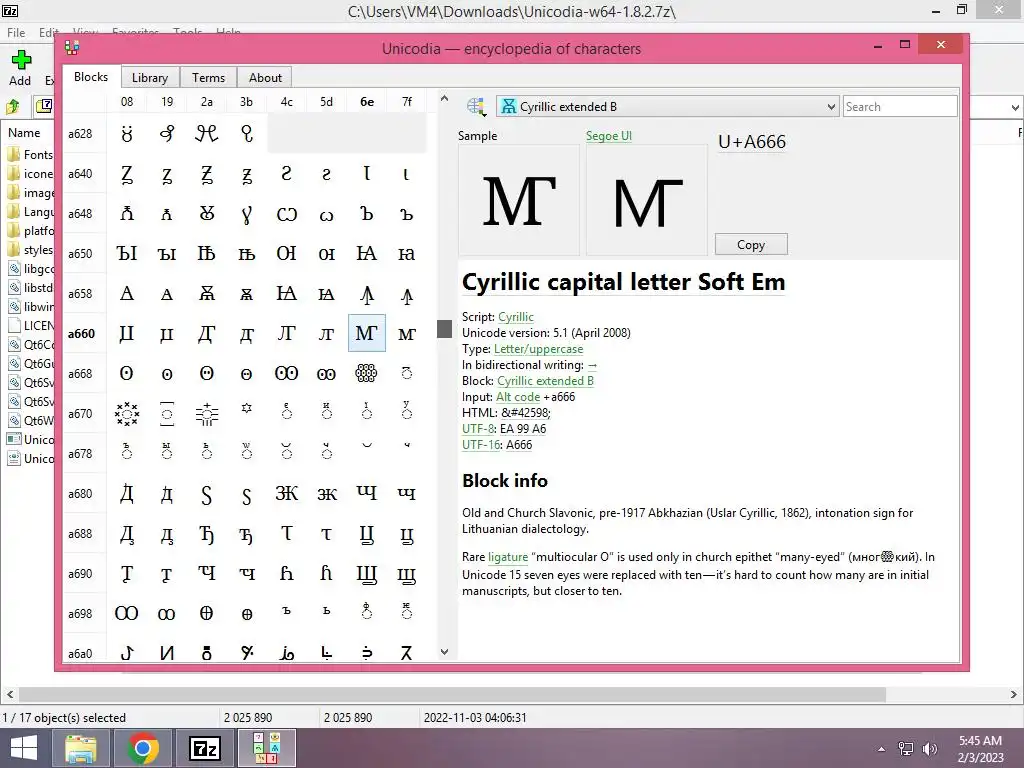This screenshot has width=1024, height=768.
Task: Follow the bidirectional writing arrow link
Action: pos(592,365)
